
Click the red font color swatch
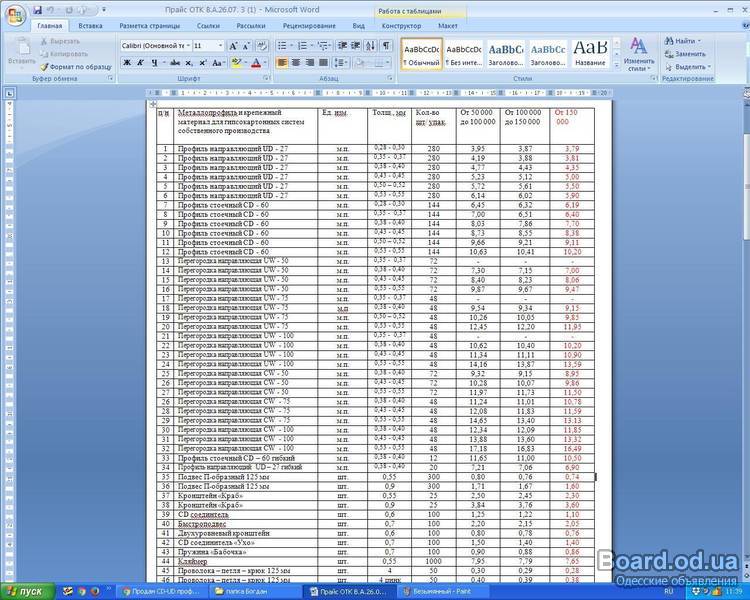pyautogui.click(x=255, y=62)
